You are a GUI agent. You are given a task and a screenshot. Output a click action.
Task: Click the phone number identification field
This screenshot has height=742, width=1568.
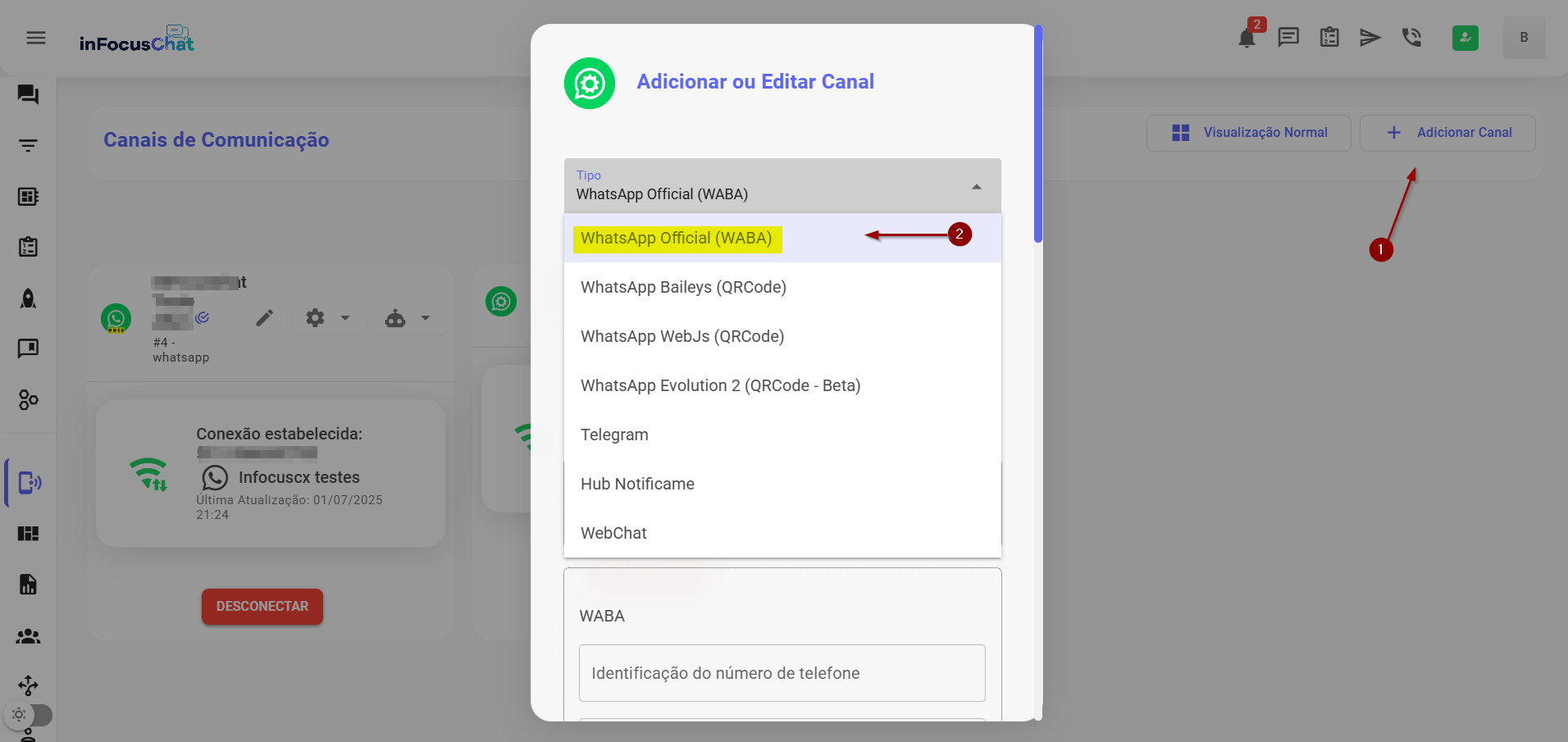(x=782, y=673)
